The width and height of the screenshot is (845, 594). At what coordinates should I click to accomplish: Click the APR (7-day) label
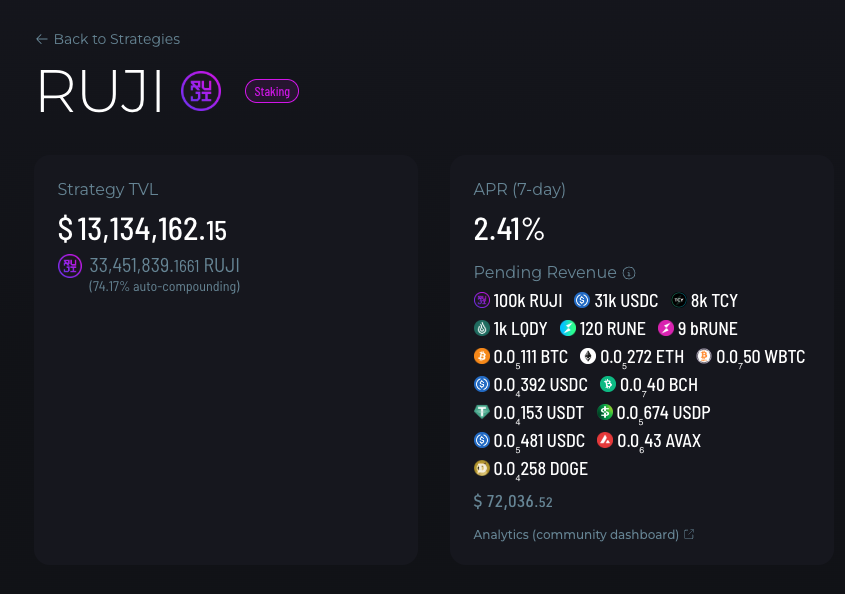(x=520, y=190)
